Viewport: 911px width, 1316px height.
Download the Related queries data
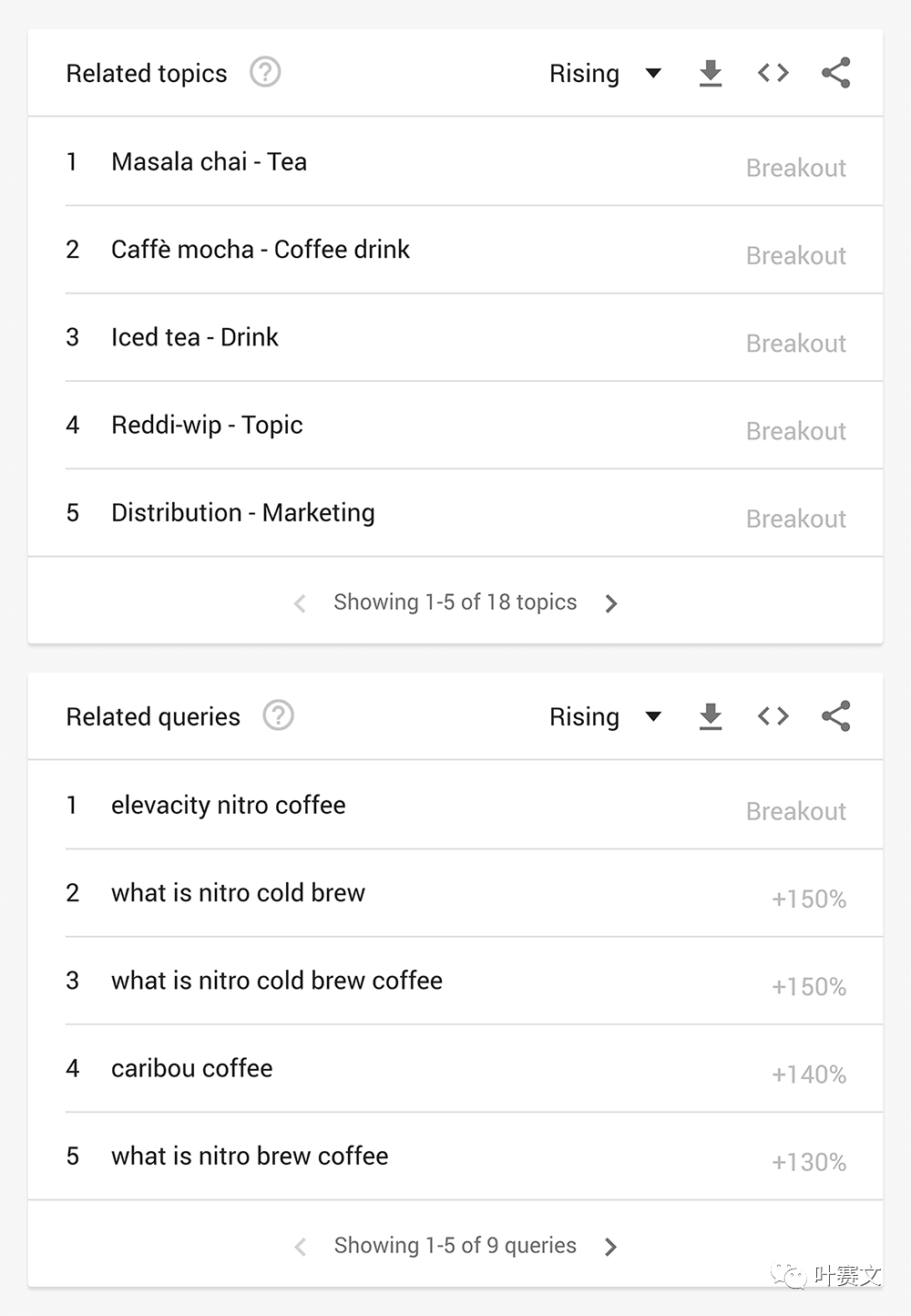(x=711, y=716)
